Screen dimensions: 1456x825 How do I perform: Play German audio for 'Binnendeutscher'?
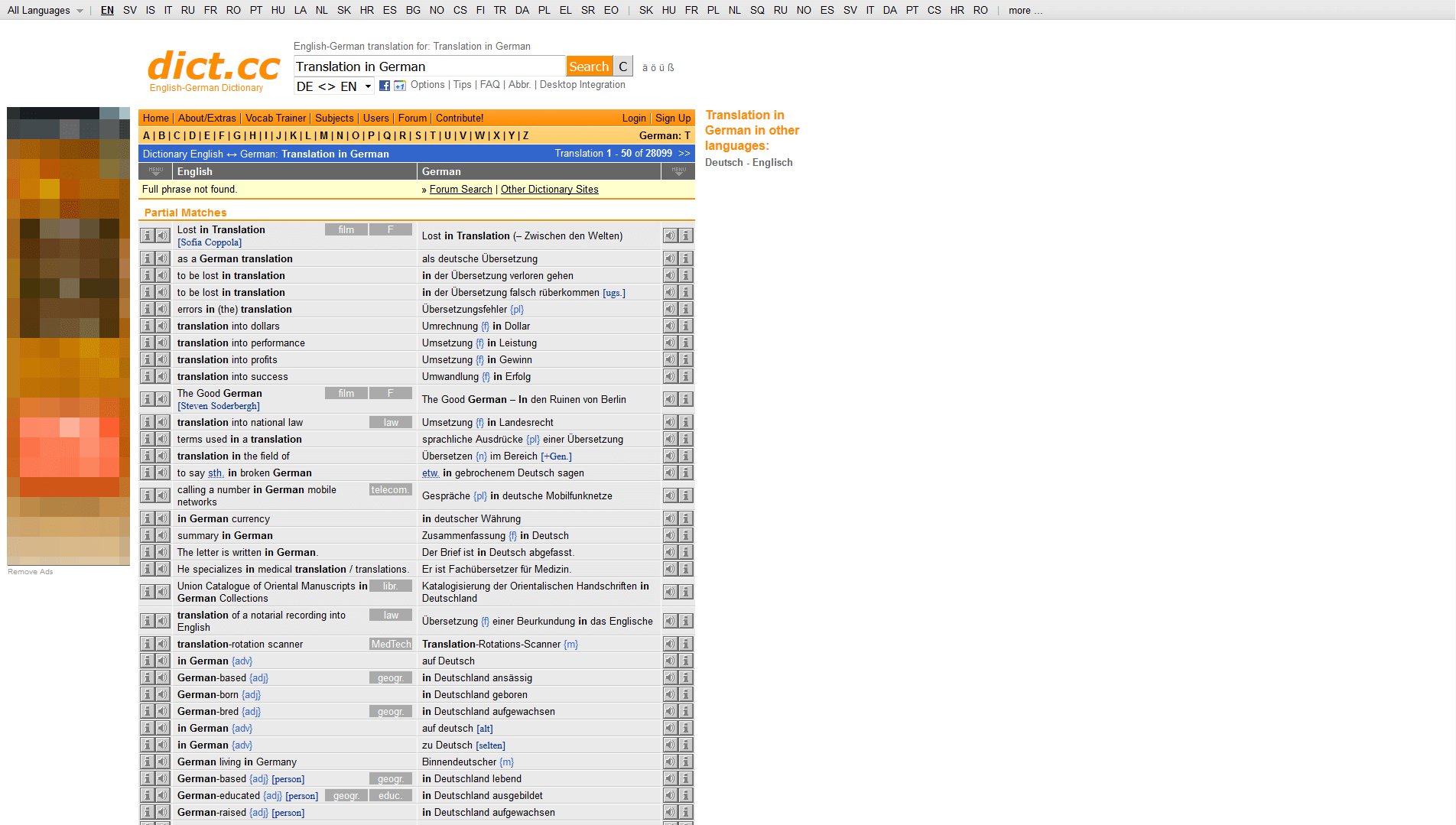click(x=670, y=762)
